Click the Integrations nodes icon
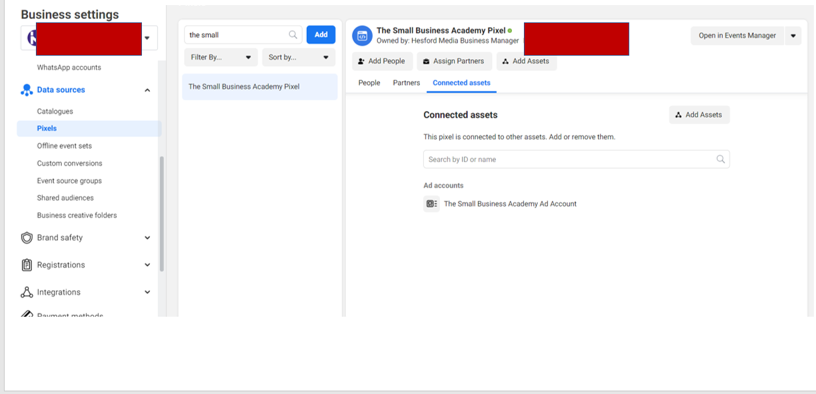The height and width of the screenshot is (394, 816). (27, 292)
